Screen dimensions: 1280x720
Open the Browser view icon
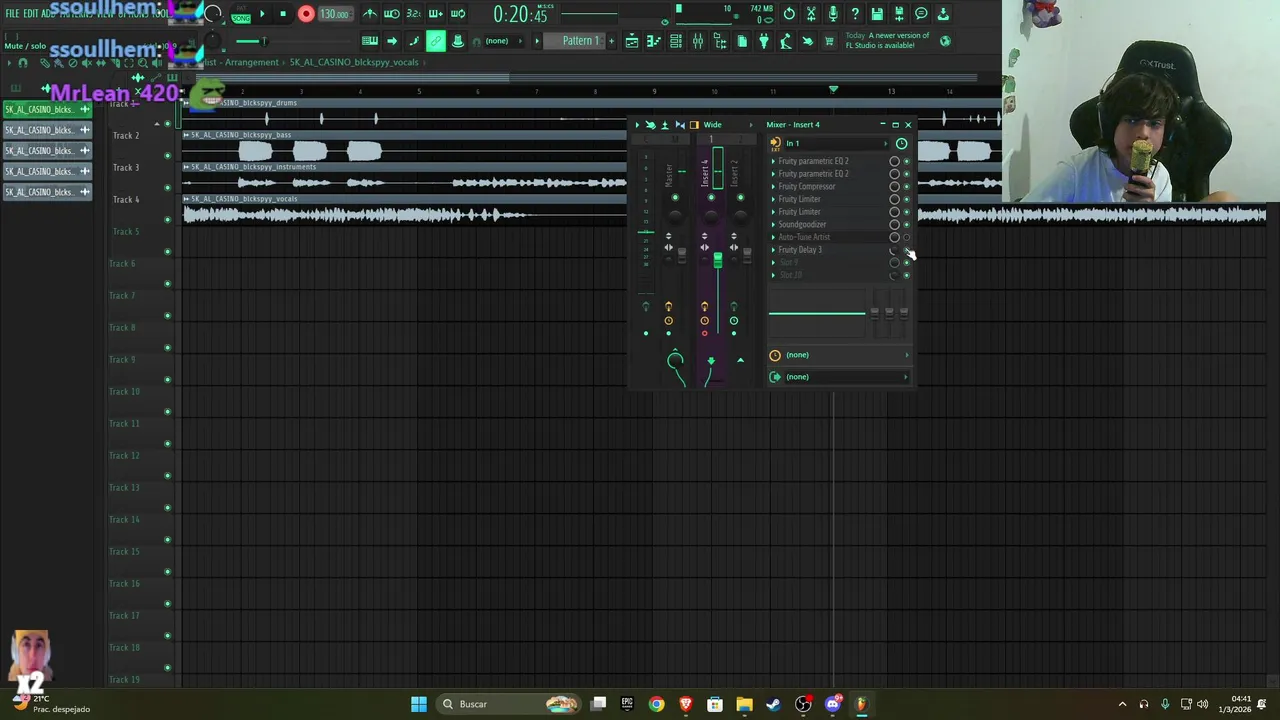(720, 41)
